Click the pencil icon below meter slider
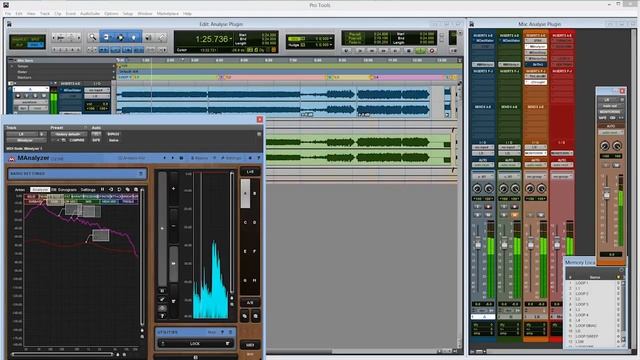This screenshot has height=360, width=640. coord(162,299)
